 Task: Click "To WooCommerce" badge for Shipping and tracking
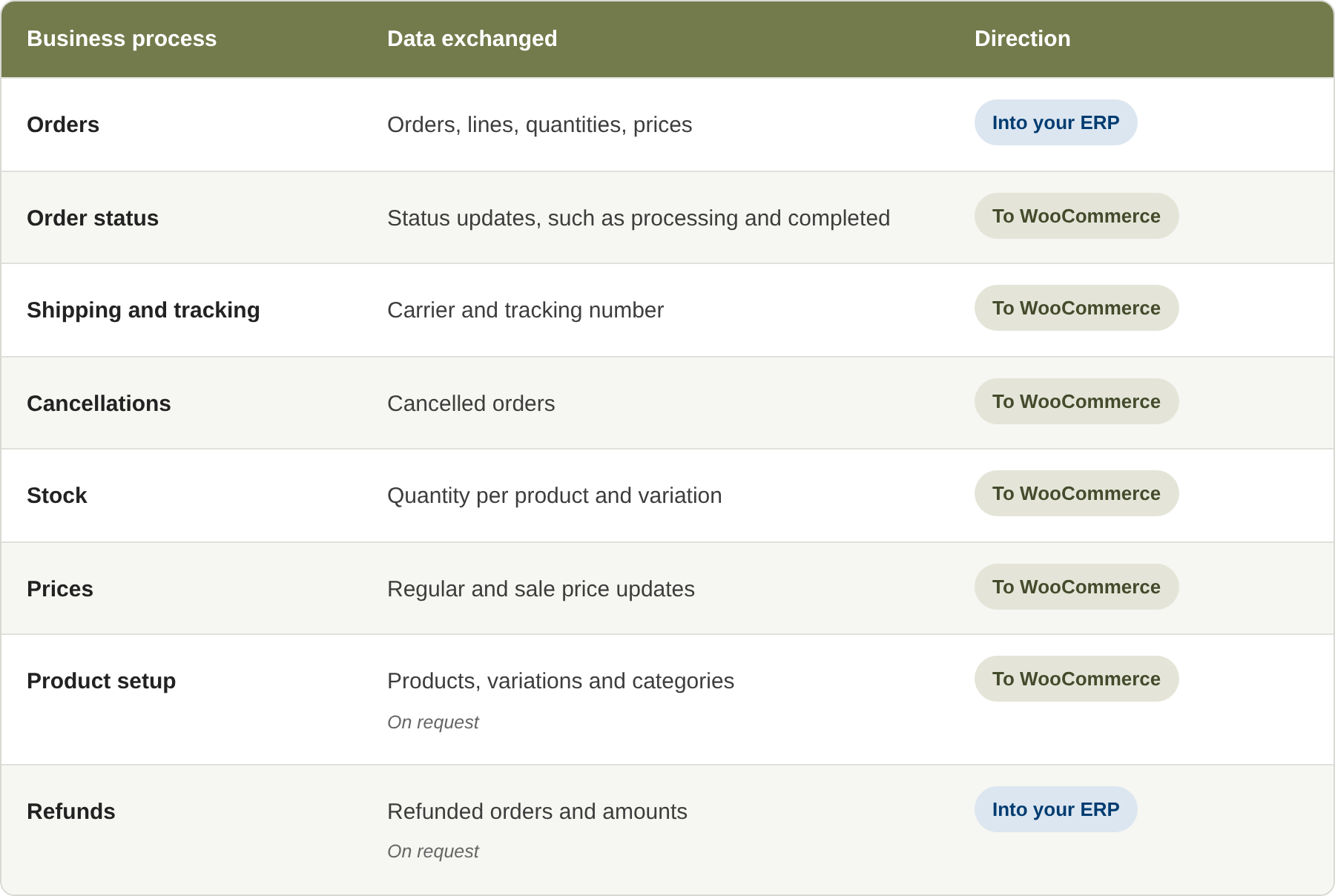pyautogui.click(x=1077, y=308)
